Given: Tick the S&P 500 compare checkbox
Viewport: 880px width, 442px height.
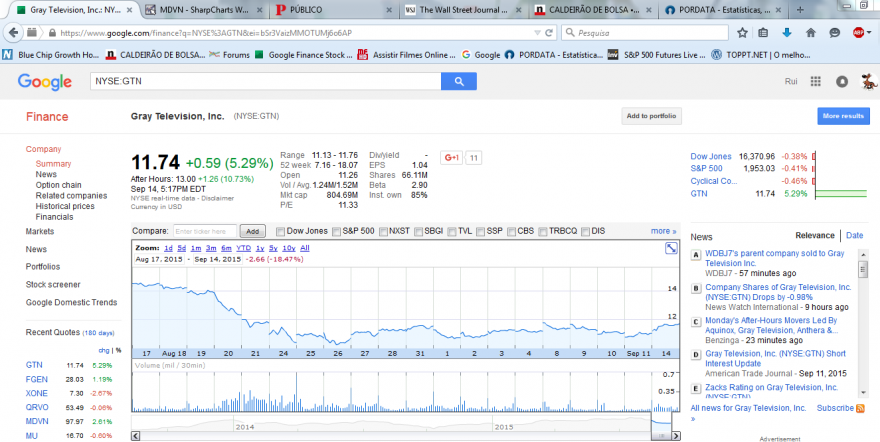Looking at the screenshot, I should 336,232.
